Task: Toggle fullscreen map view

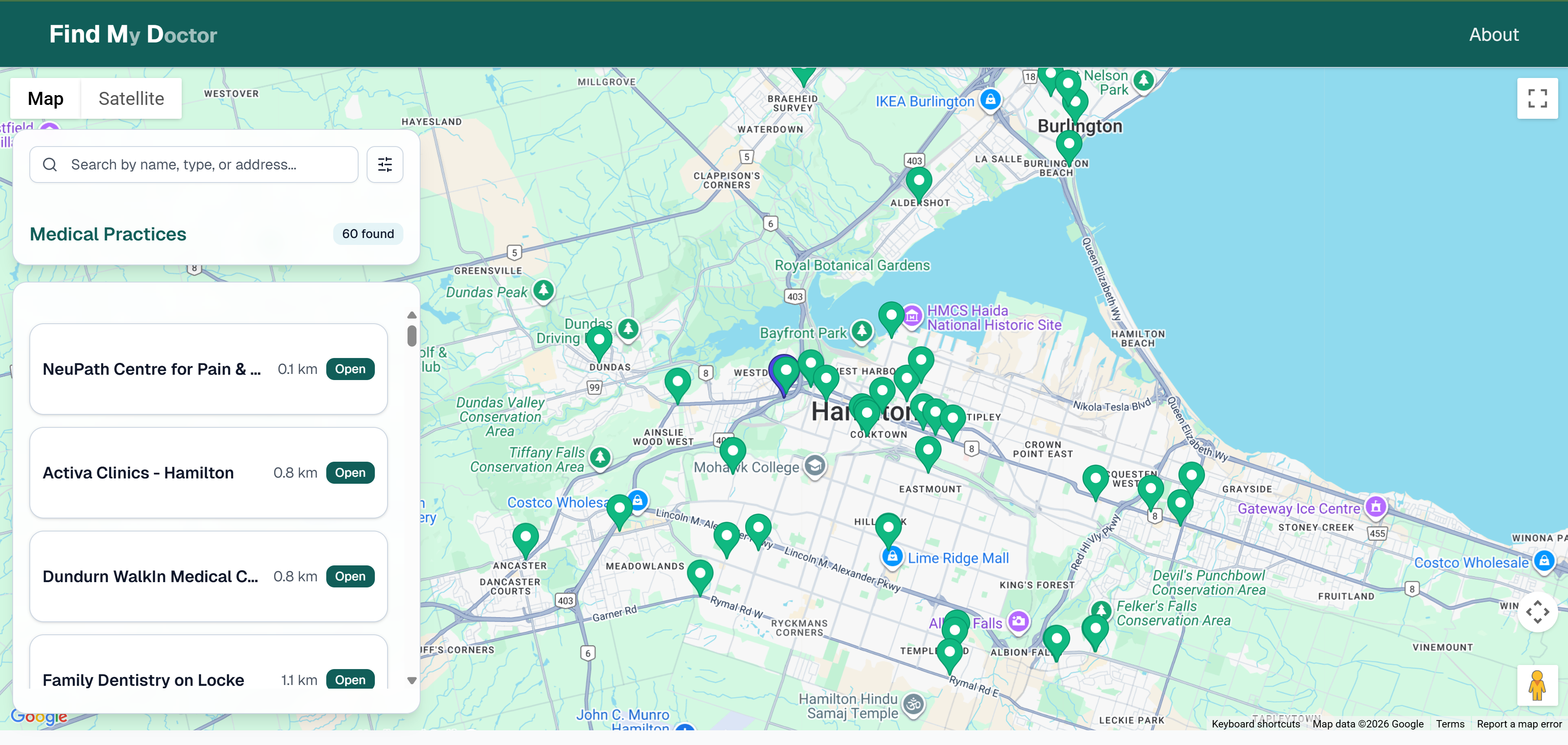Action: pos(1537,98)
